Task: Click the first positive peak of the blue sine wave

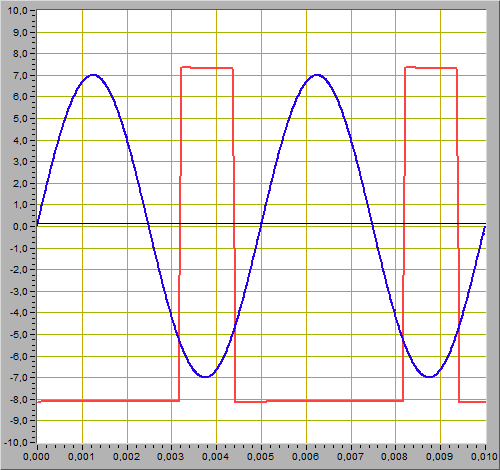Action: 93,75
